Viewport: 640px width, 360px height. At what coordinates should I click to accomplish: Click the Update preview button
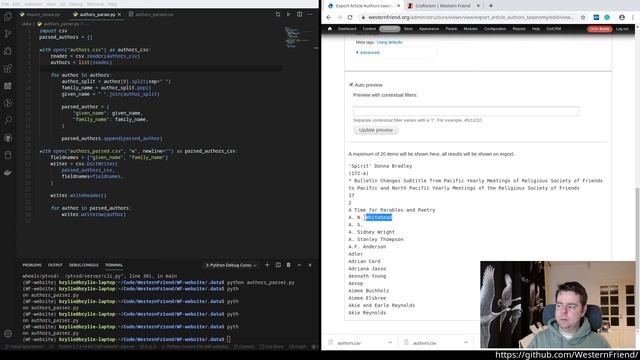(376, 130)
